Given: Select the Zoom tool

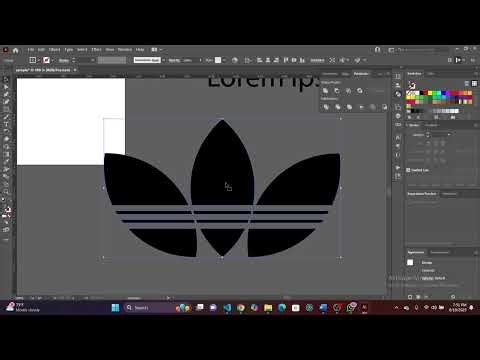Looking at the screenshot, I should pos(6,192).
